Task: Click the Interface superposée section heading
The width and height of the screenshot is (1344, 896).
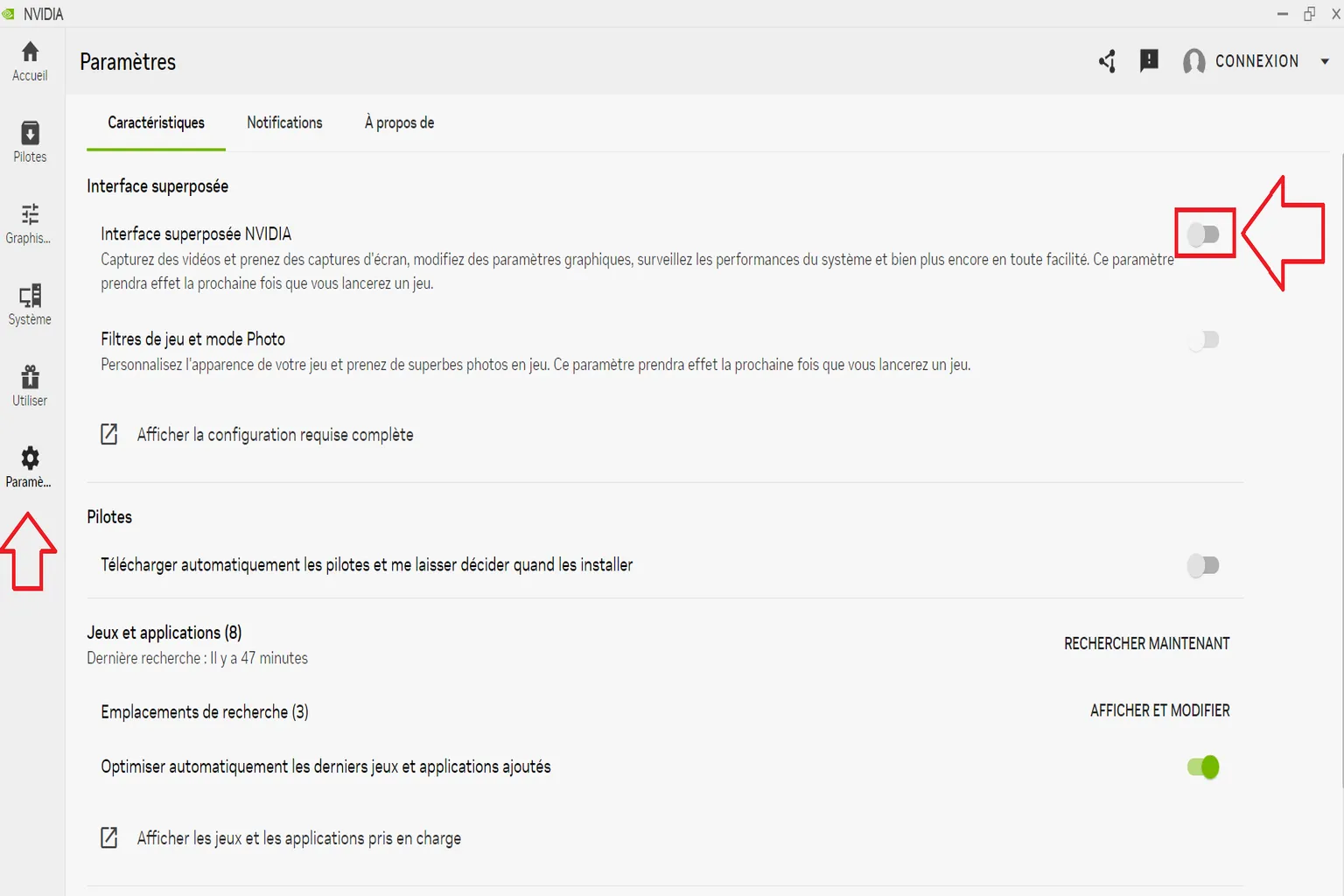Action: click(x=157, y=186)
